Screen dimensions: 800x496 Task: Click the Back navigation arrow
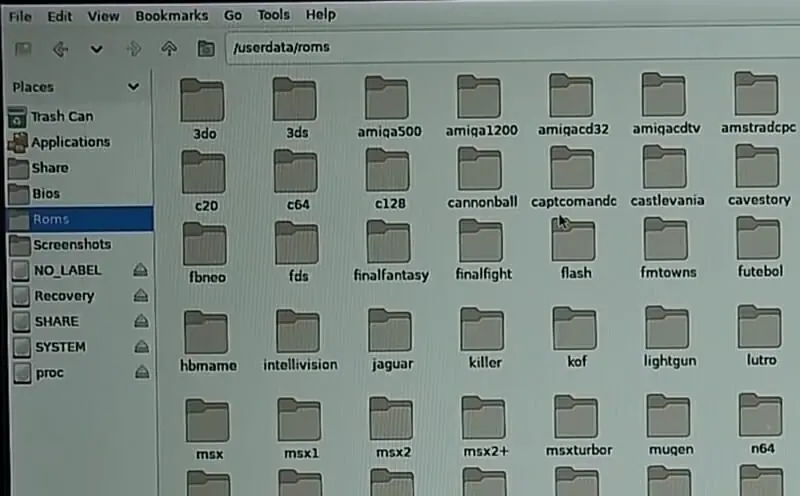click(x=59, y=48)
